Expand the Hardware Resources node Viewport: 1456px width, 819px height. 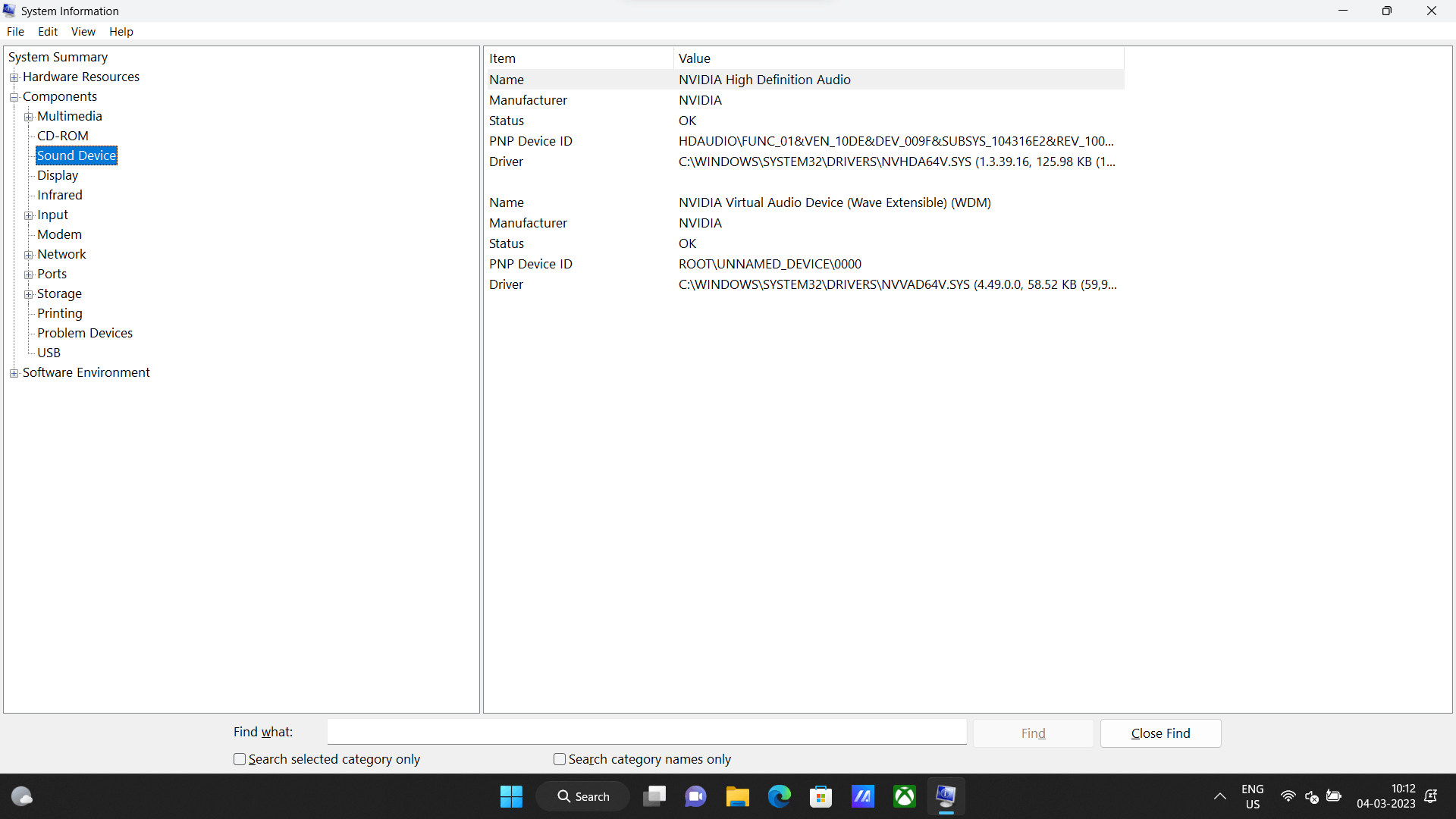14,77
